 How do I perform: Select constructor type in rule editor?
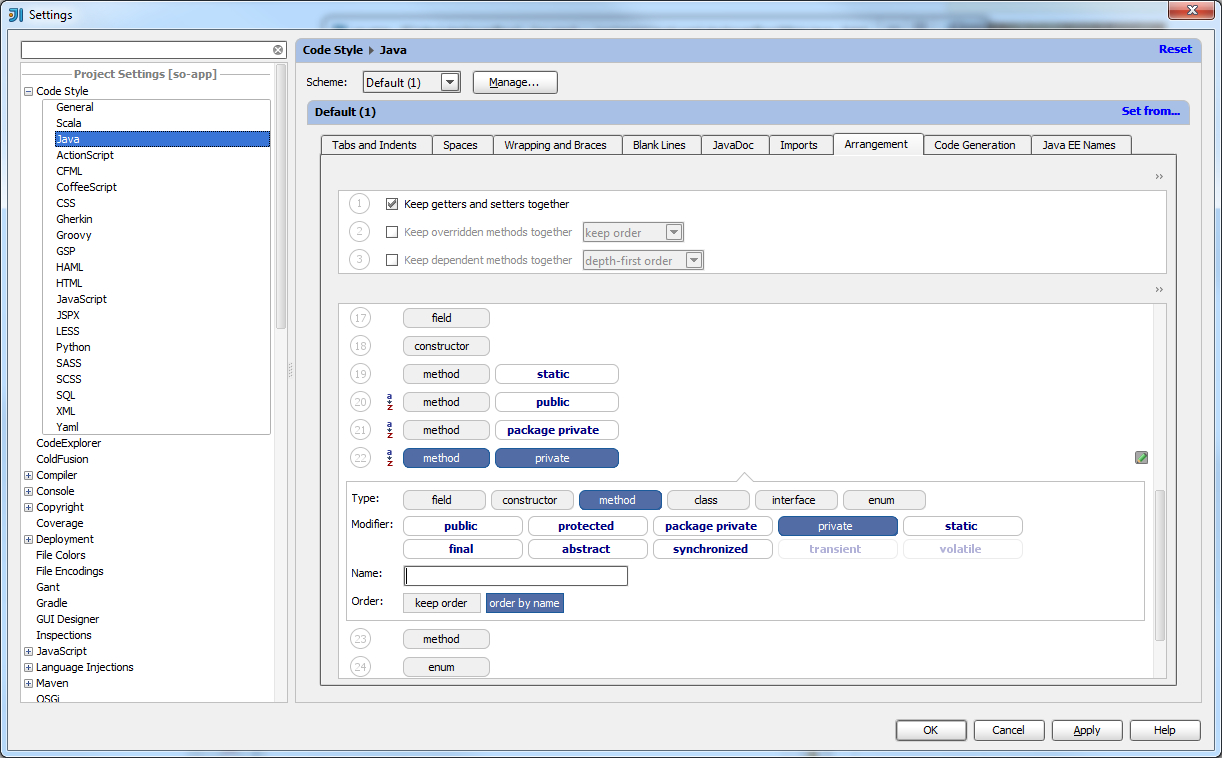point(530,500)
